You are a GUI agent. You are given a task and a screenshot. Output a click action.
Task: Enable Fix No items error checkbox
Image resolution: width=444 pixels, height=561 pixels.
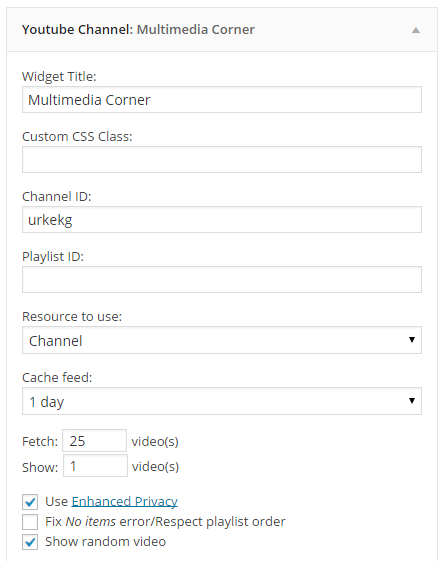(x=30, y=522)
